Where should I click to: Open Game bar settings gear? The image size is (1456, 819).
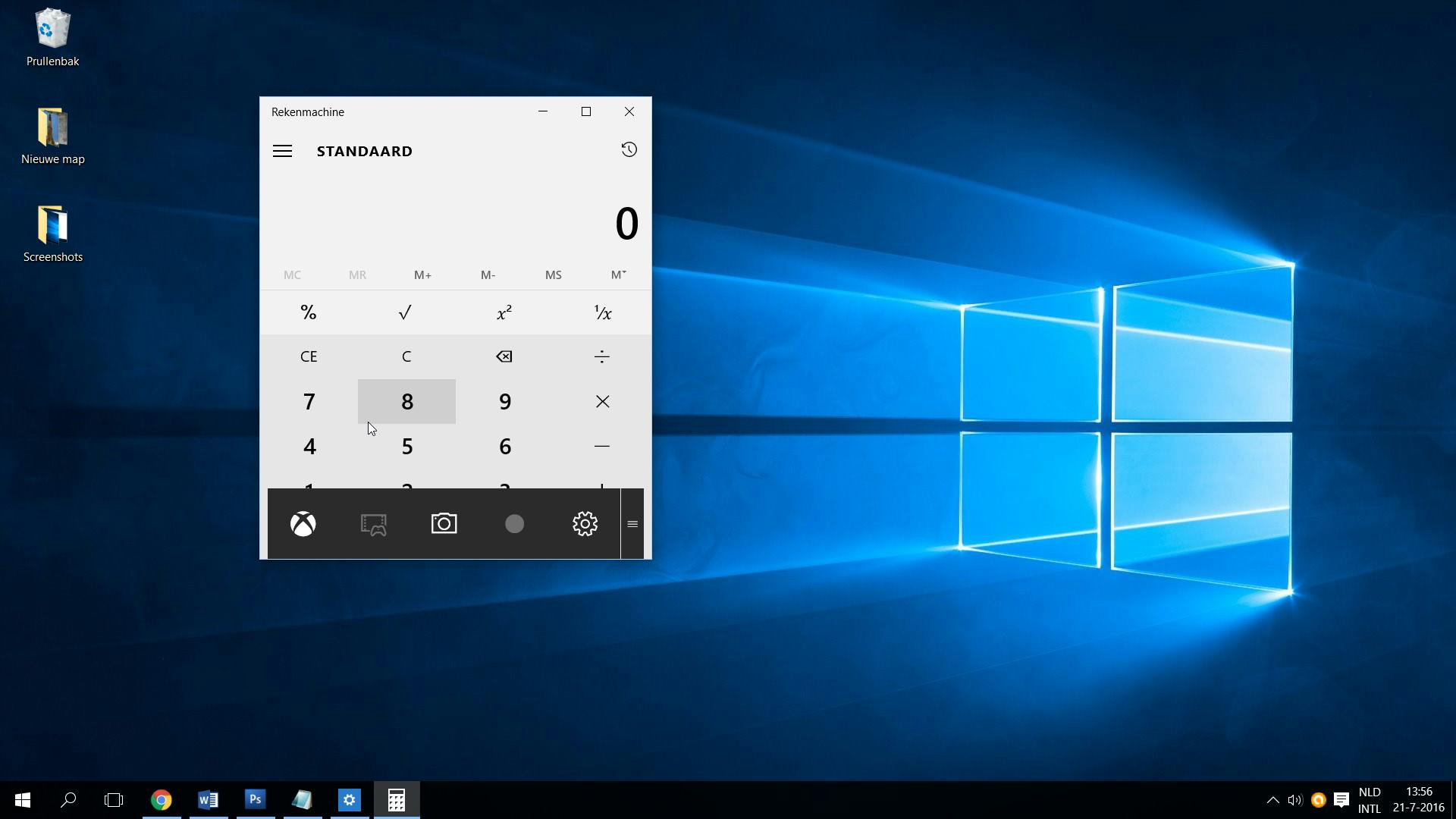tap(585, 524)
